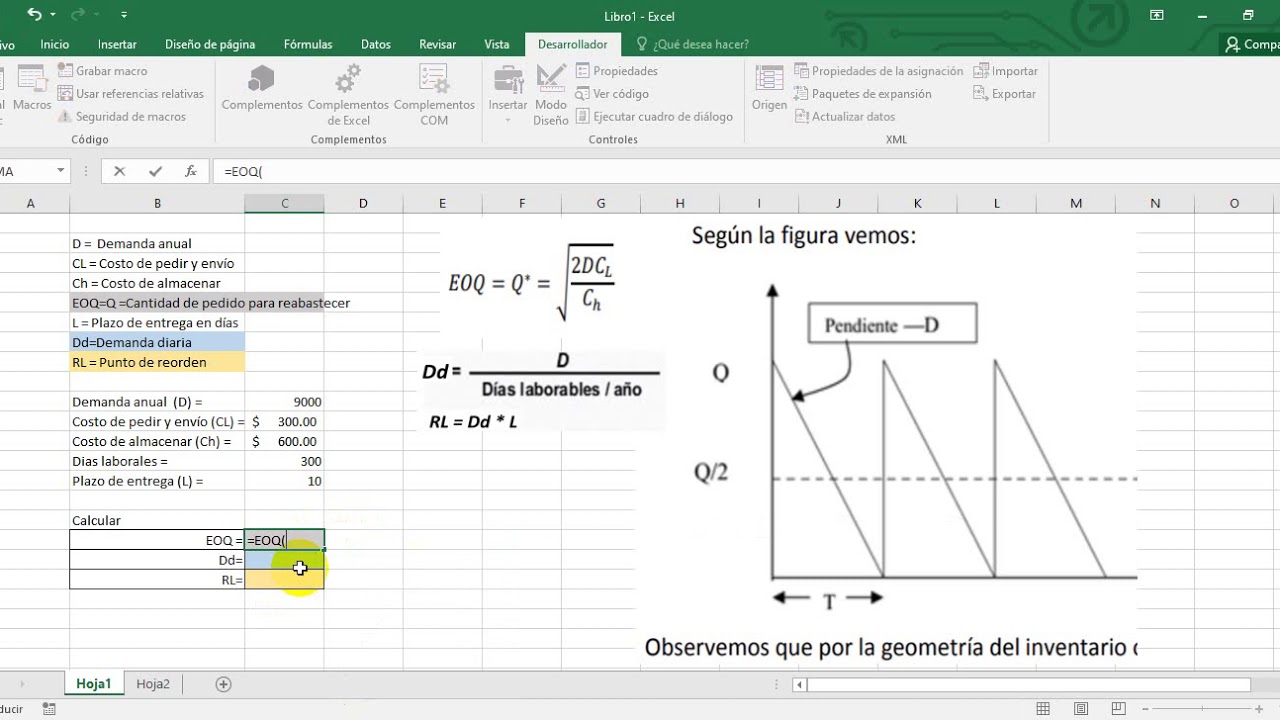Open the Vista tab
Screen dimensions: 1280x720
497,44
